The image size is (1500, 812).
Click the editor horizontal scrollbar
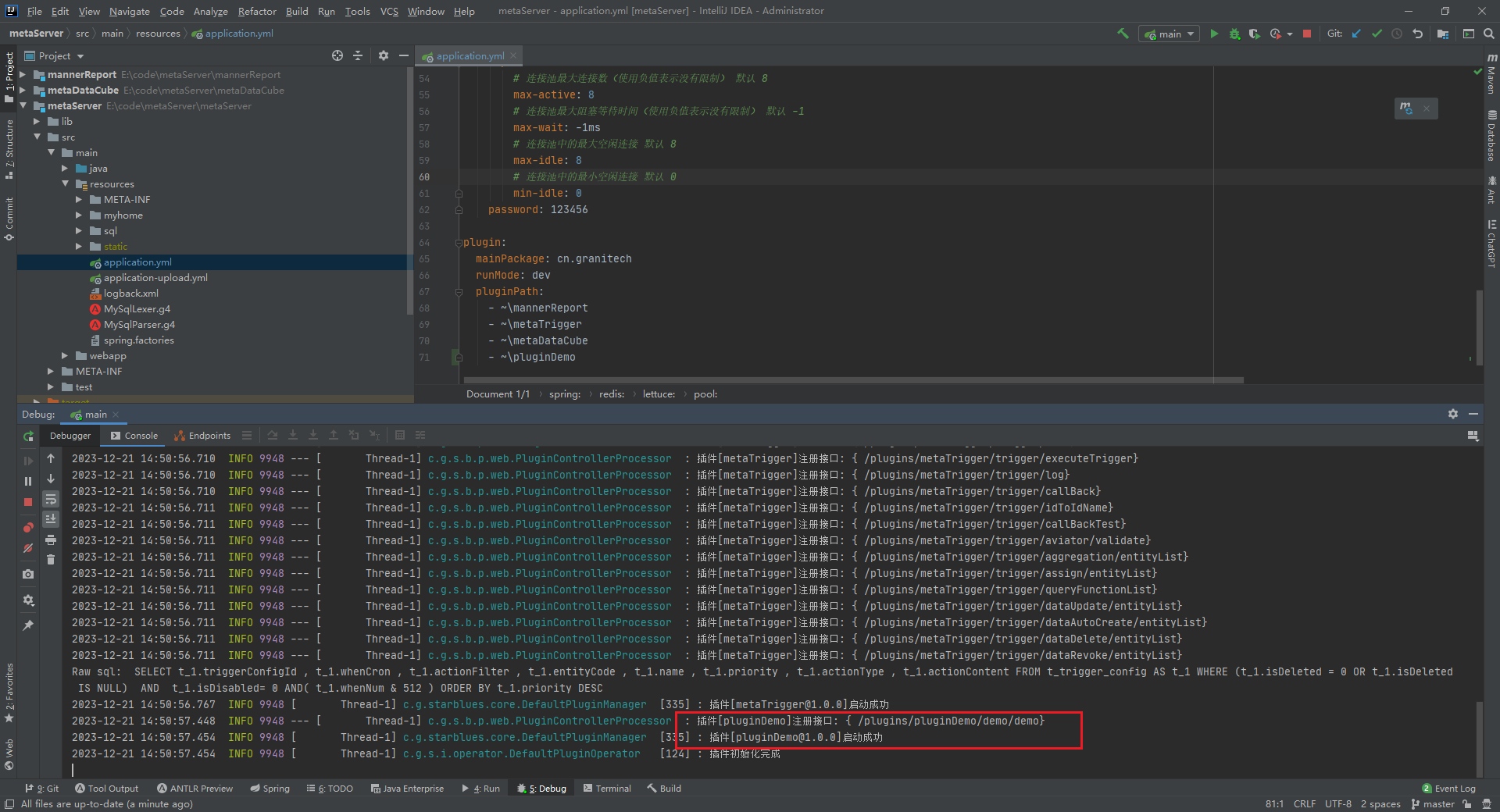click(853, 381)
